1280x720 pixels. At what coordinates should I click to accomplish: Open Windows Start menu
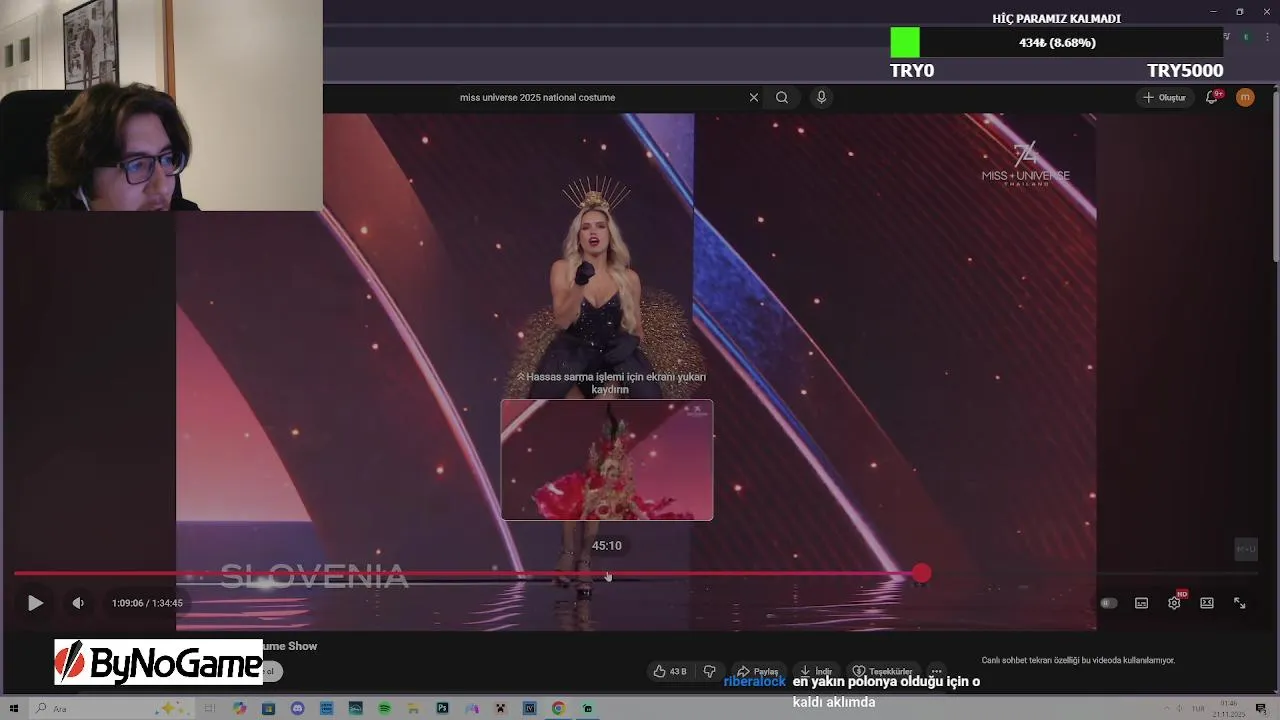click(x=14, y=708)
